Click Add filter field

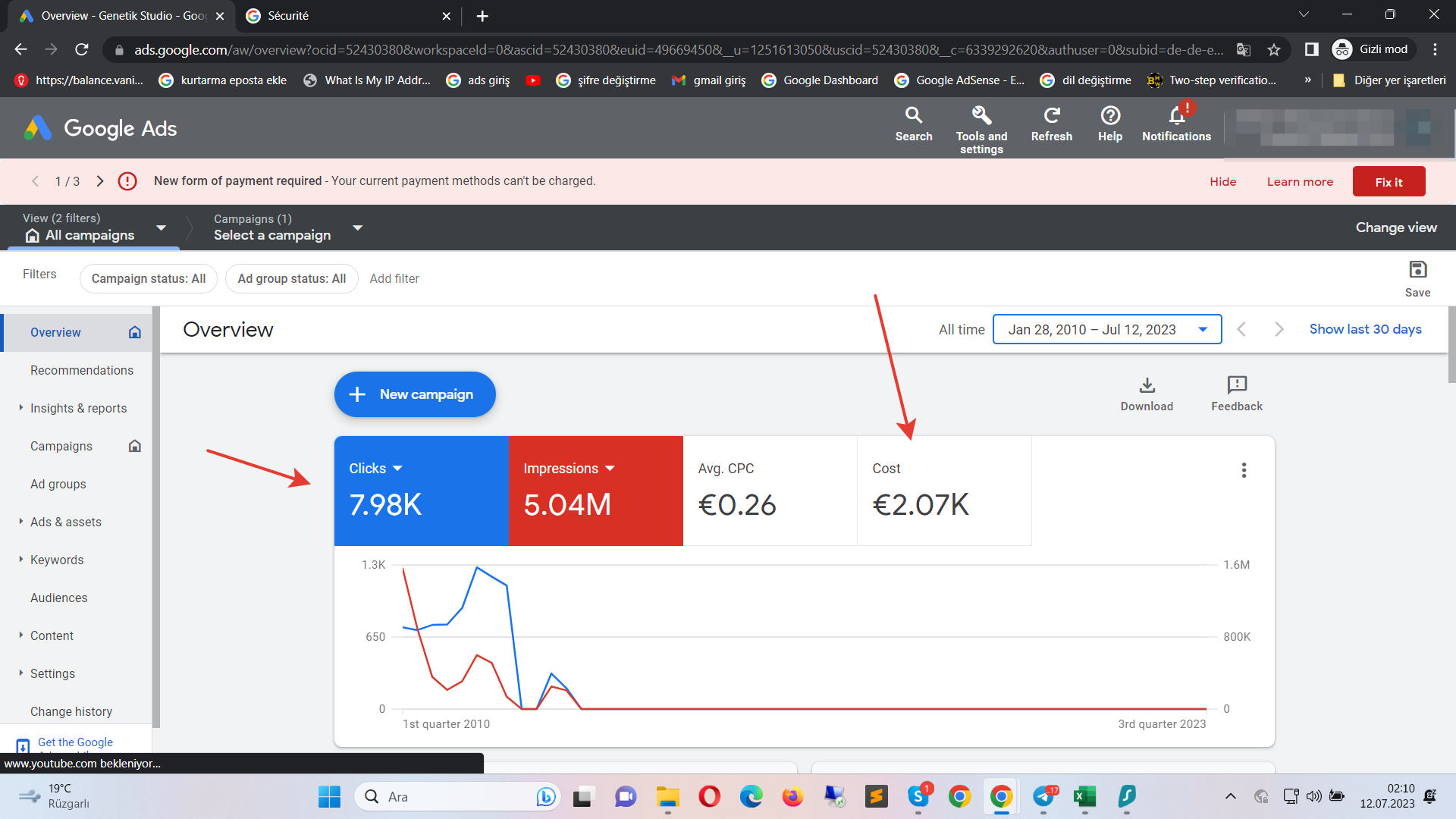pyautogui.click(x=394, y=278)
